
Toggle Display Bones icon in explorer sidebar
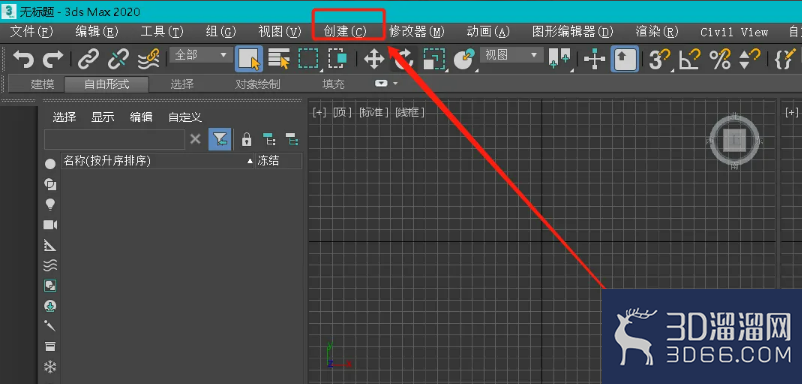(x=50, y=326)
